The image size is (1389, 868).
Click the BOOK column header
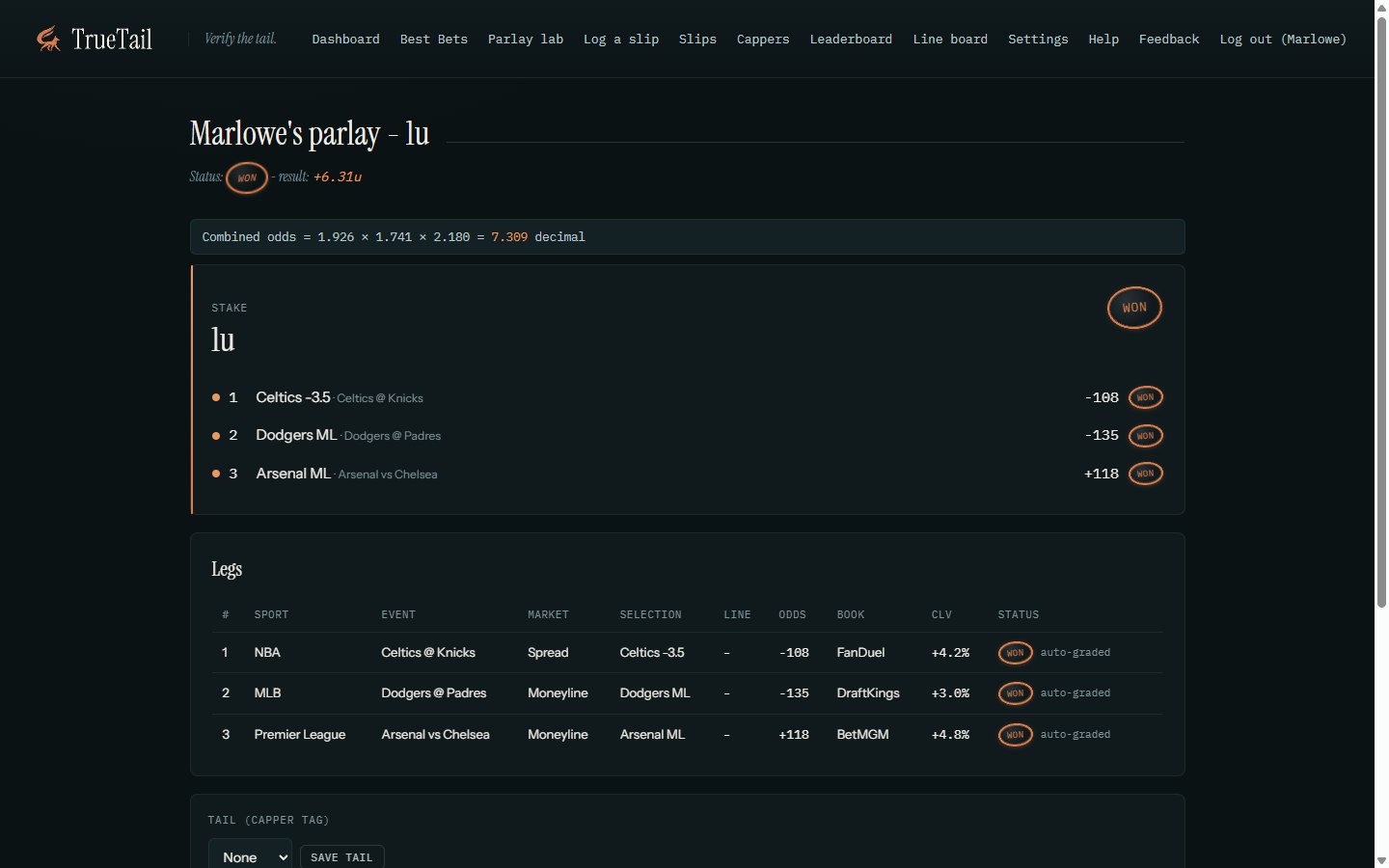pos(851,614)
